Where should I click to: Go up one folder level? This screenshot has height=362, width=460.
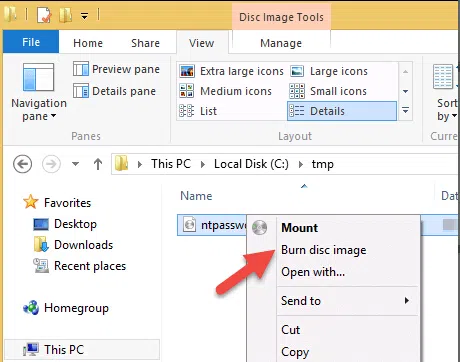point(98,164)
